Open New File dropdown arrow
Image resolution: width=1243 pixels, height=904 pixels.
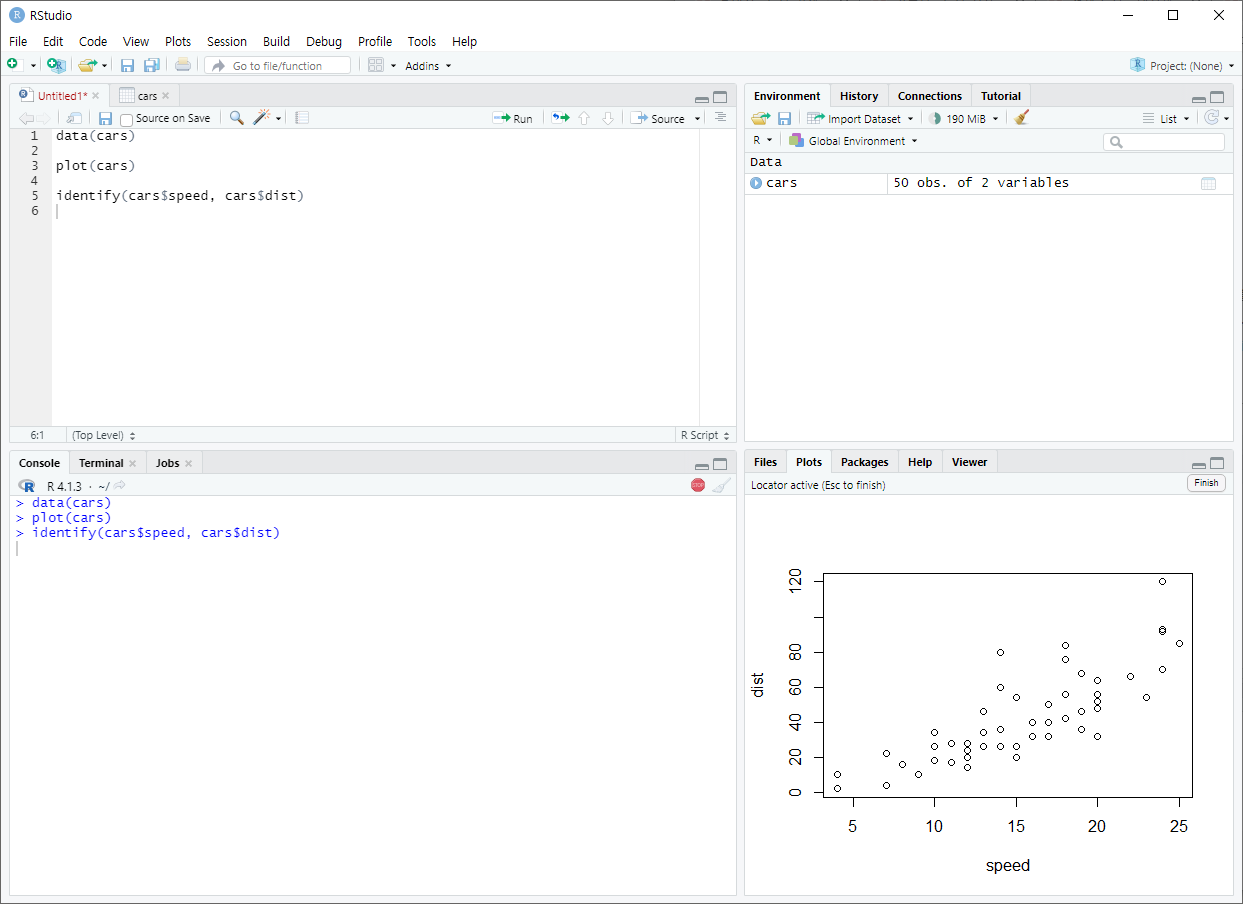tap(33, 66)
